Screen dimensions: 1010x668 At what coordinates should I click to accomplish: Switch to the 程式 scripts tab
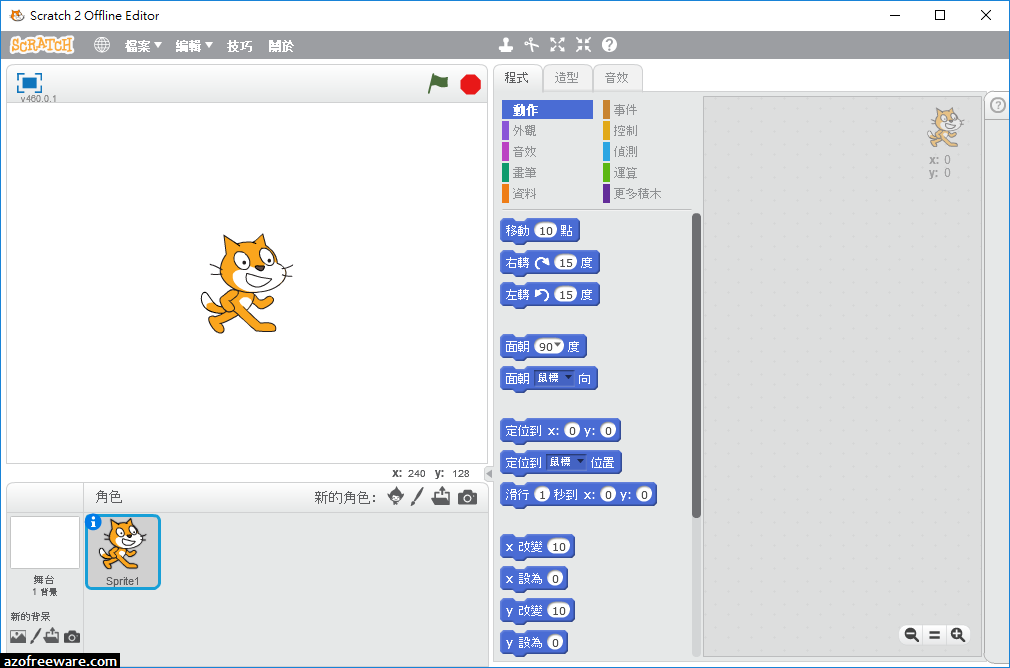pos(517,78)
